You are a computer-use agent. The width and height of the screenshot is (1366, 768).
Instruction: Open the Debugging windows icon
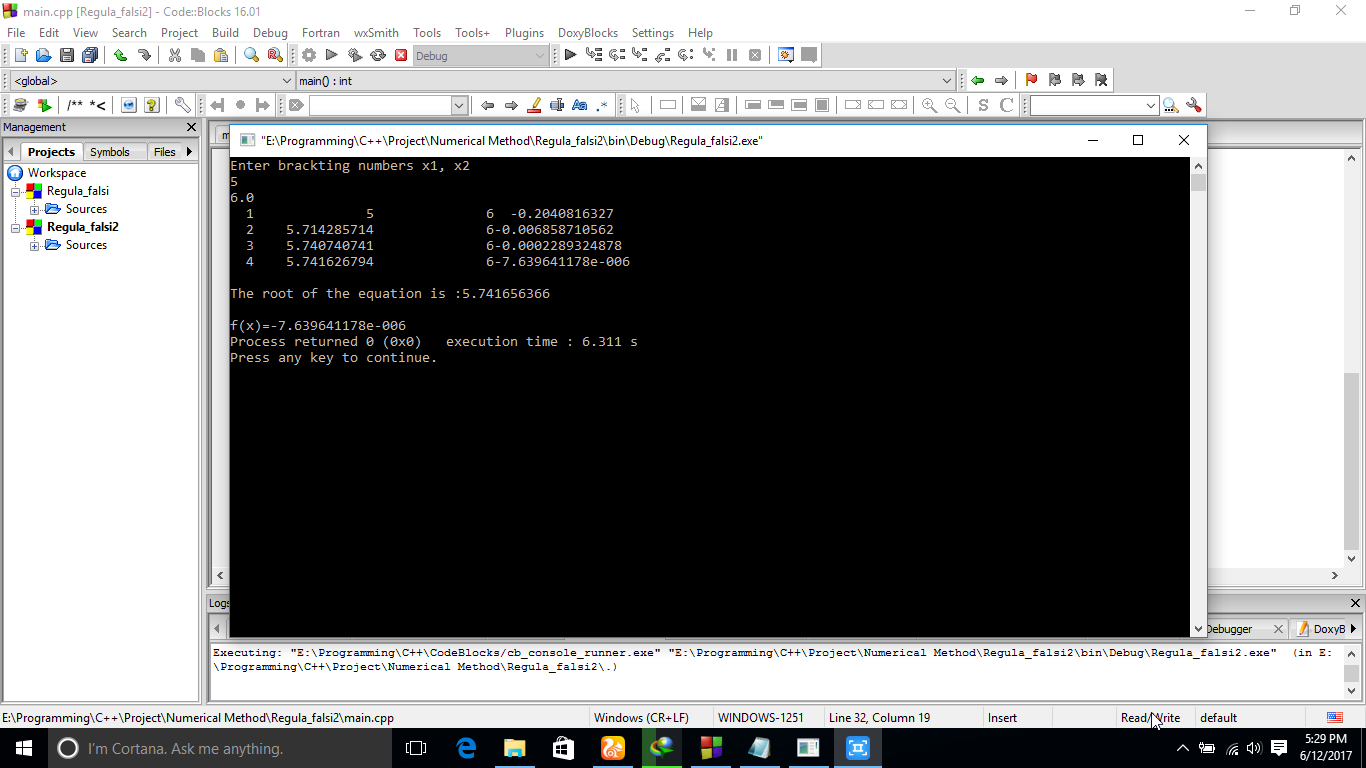point(786,56)
